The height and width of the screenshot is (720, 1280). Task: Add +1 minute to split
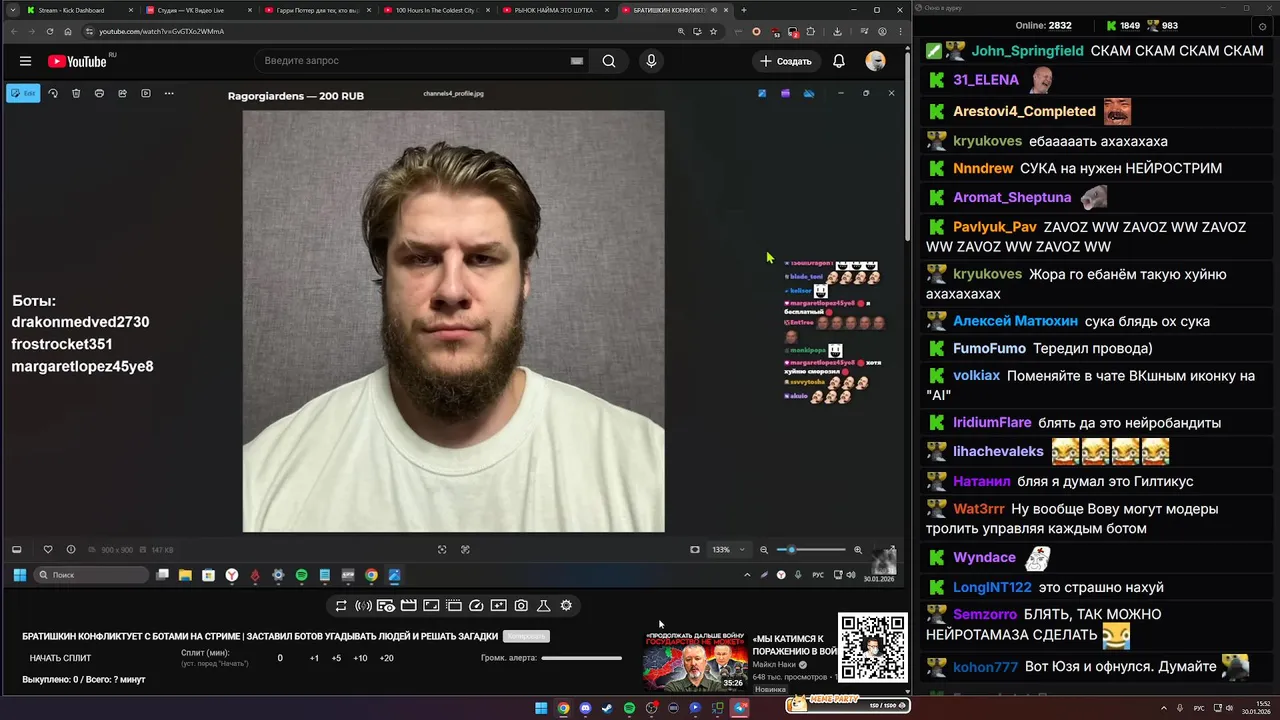[x=314, y=658]
